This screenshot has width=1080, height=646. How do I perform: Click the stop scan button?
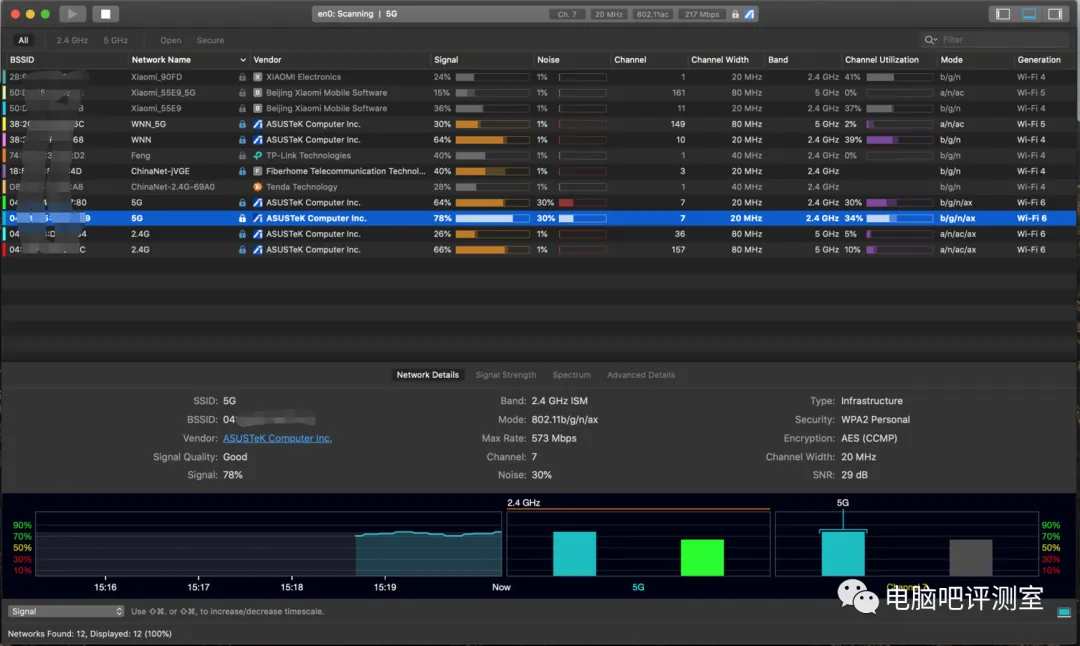point(105,14)
